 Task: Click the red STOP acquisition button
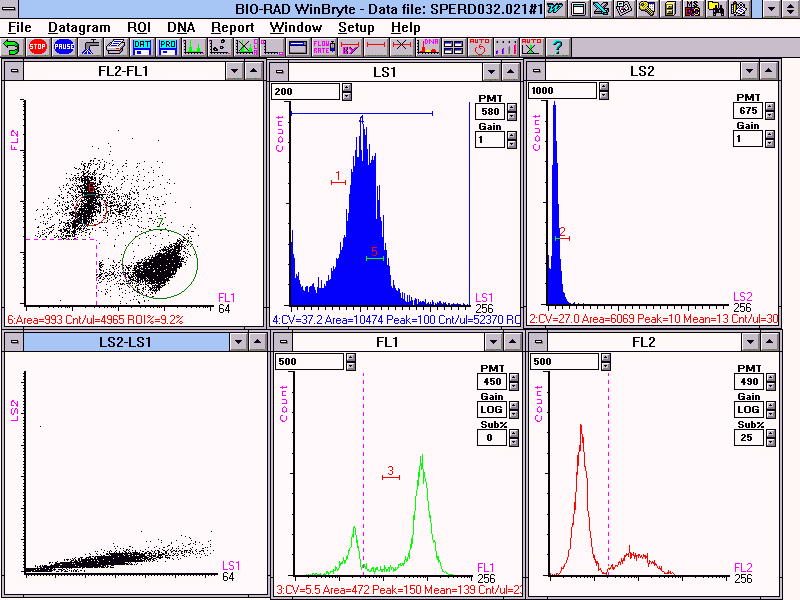(x=37, y=47)
